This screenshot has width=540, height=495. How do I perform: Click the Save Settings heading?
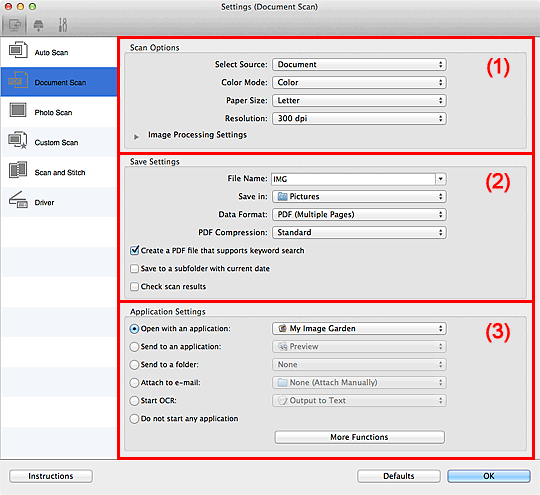(155, 162)
